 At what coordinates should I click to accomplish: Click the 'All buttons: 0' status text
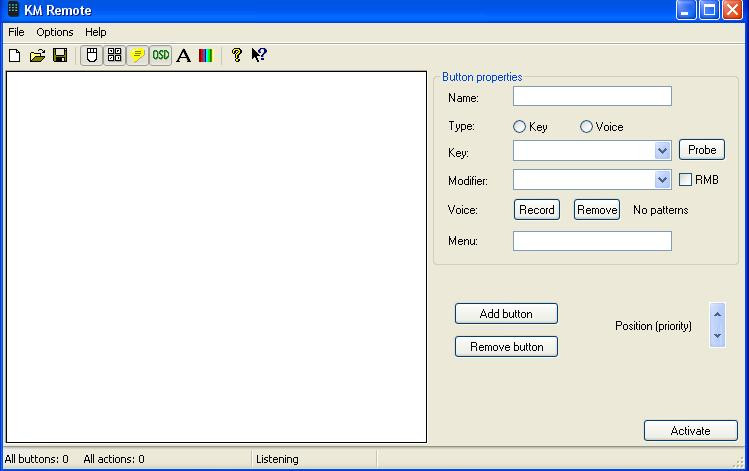[37, 459]
